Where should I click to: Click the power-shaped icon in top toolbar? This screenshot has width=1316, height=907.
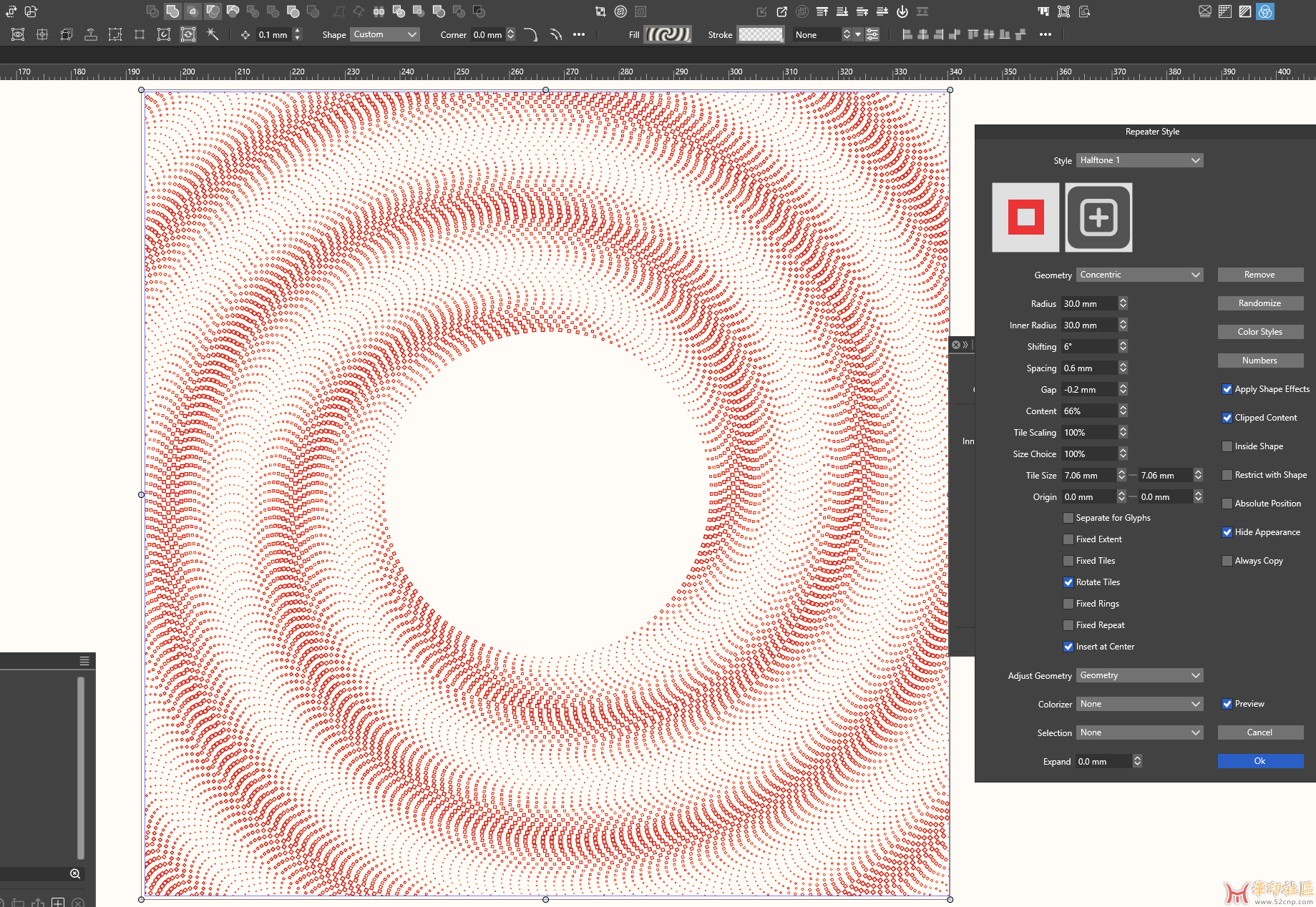902,11
